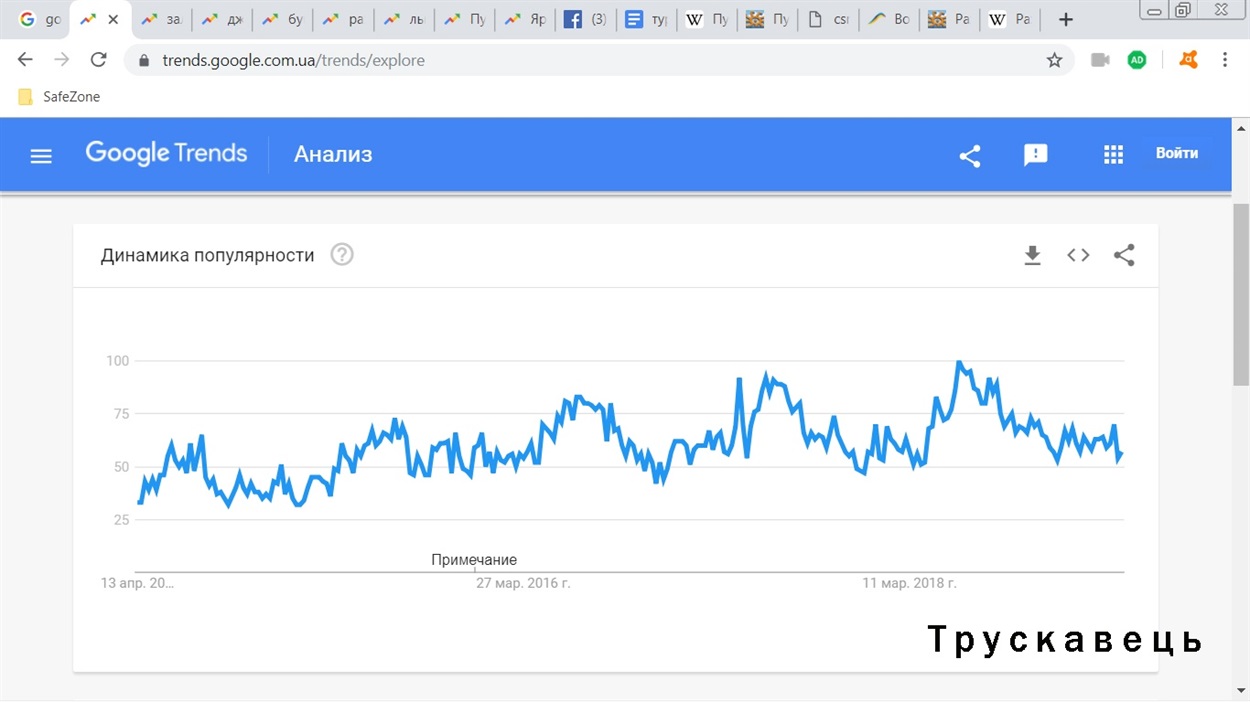Download the chart data as CSV

click(x=1033, y=256)
